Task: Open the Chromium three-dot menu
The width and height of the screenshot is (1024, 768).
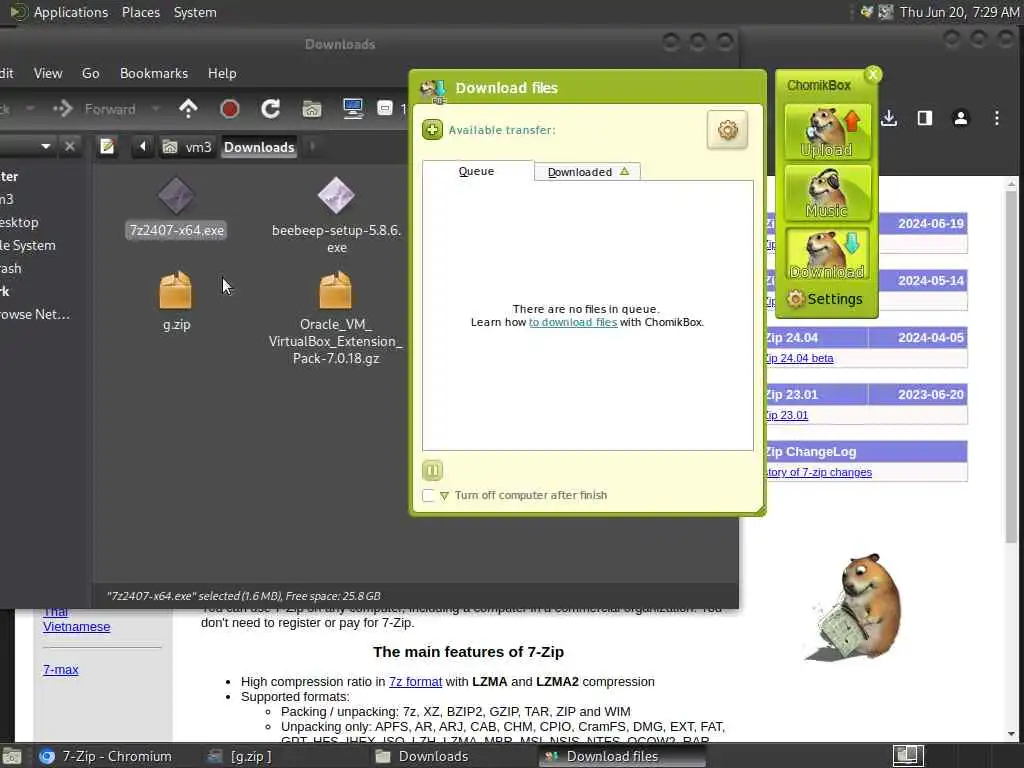Action: pyautogui.click(x=997, y=118)
